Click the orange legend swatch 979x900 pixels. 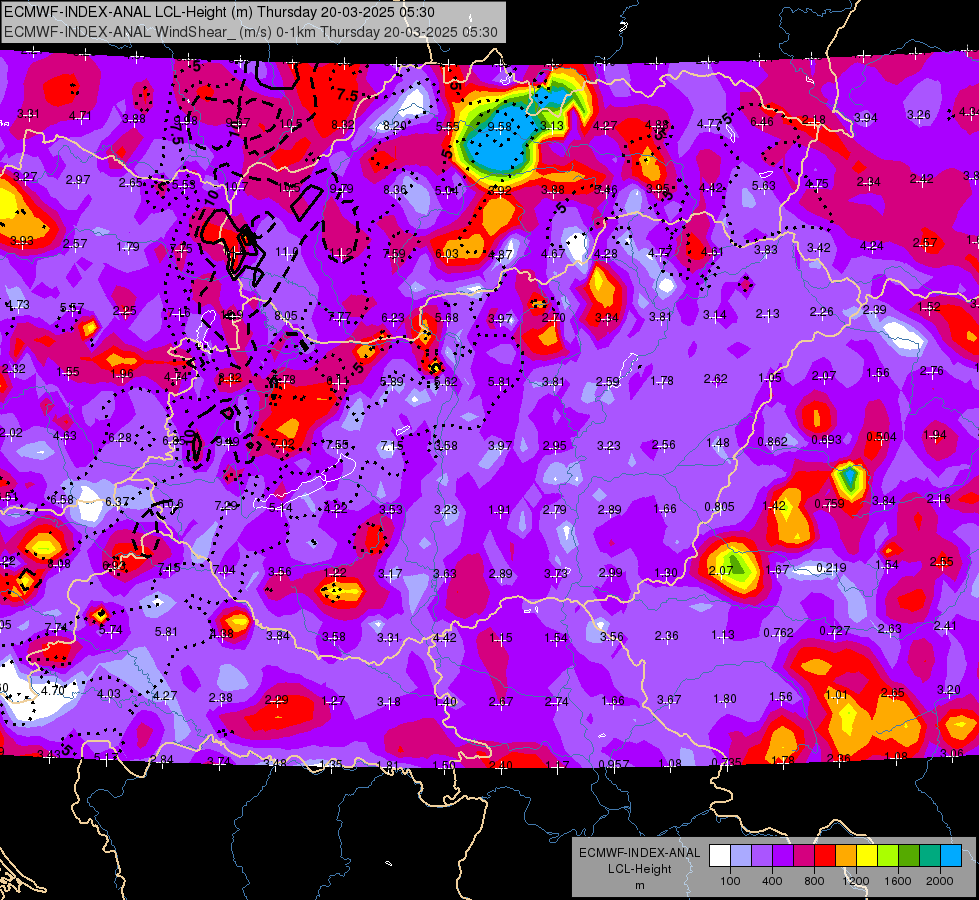tap(846, 855)
